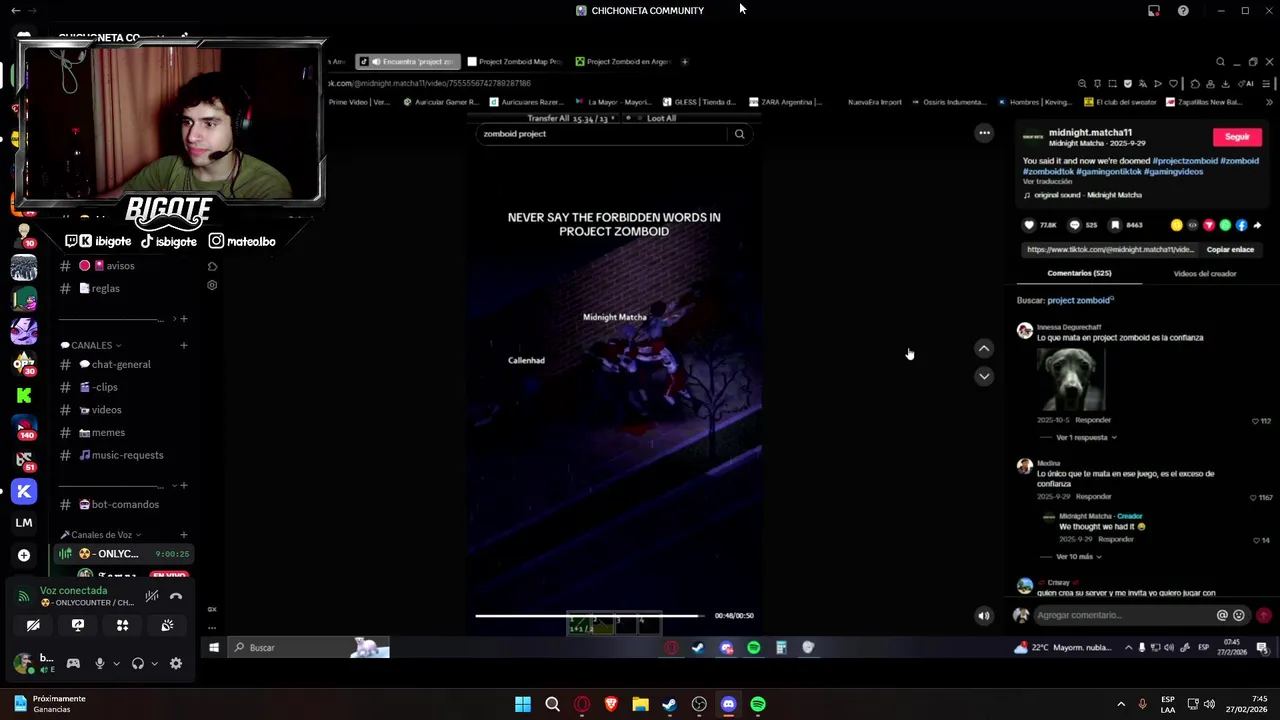Toggle Discord noise suppression icon

(152, 597)
